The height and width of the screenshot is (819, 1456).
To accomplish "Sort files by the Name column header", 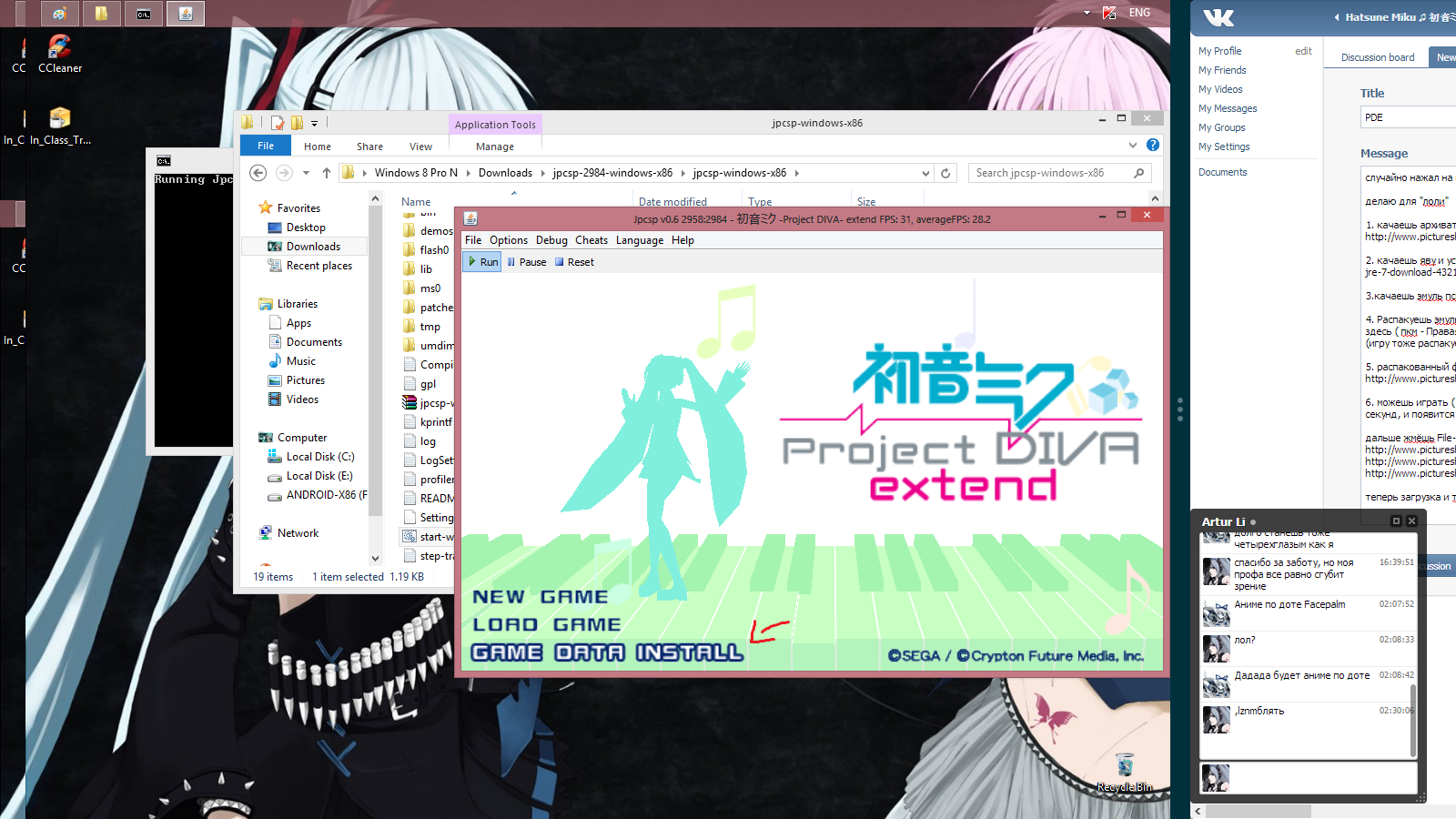I will (x=416, y=202).
